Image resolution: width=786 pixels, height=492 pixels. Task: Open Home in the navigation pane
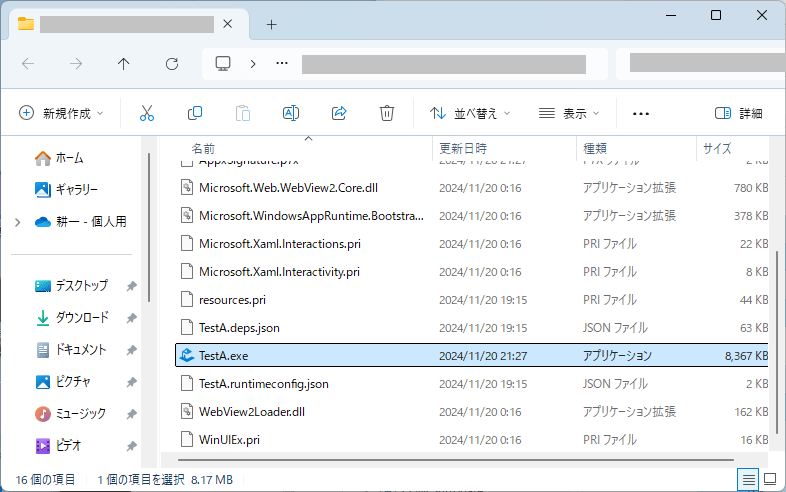click(59, 158)
